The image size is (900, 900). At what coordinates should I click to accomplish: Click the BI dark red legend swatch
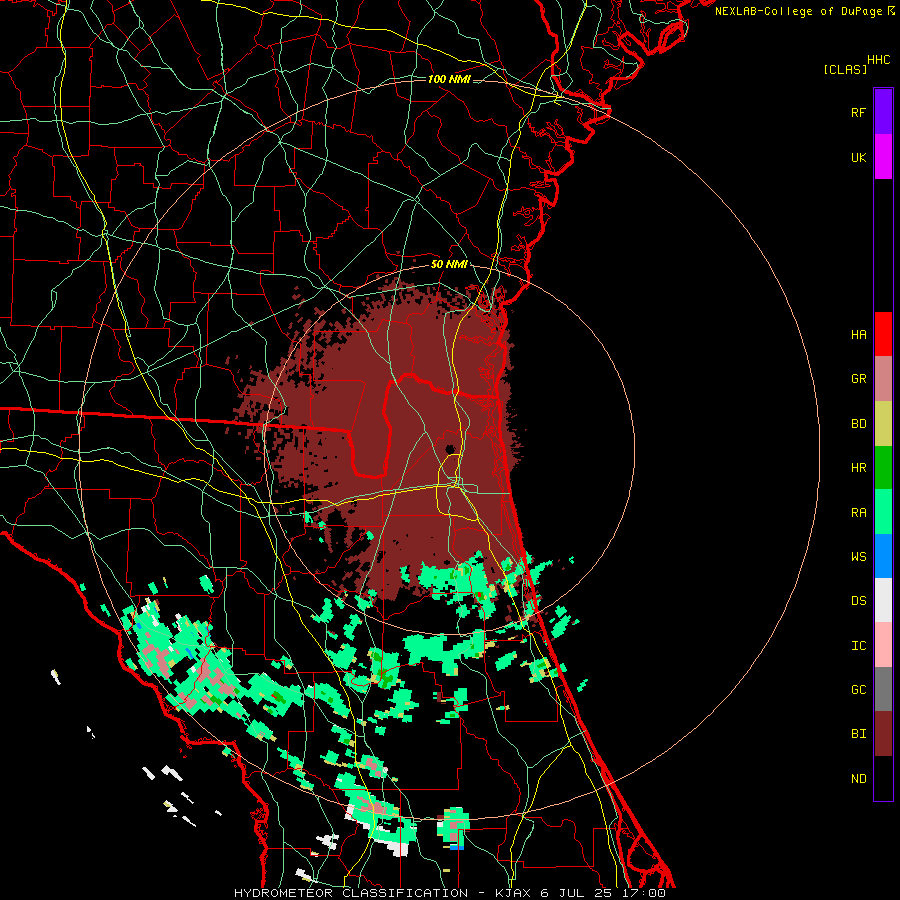(883, 734)
